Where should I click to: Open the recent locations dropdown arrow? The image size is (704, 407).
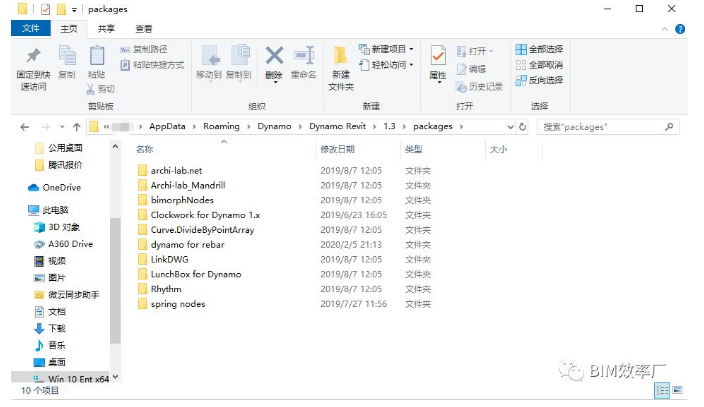(62, 127)
